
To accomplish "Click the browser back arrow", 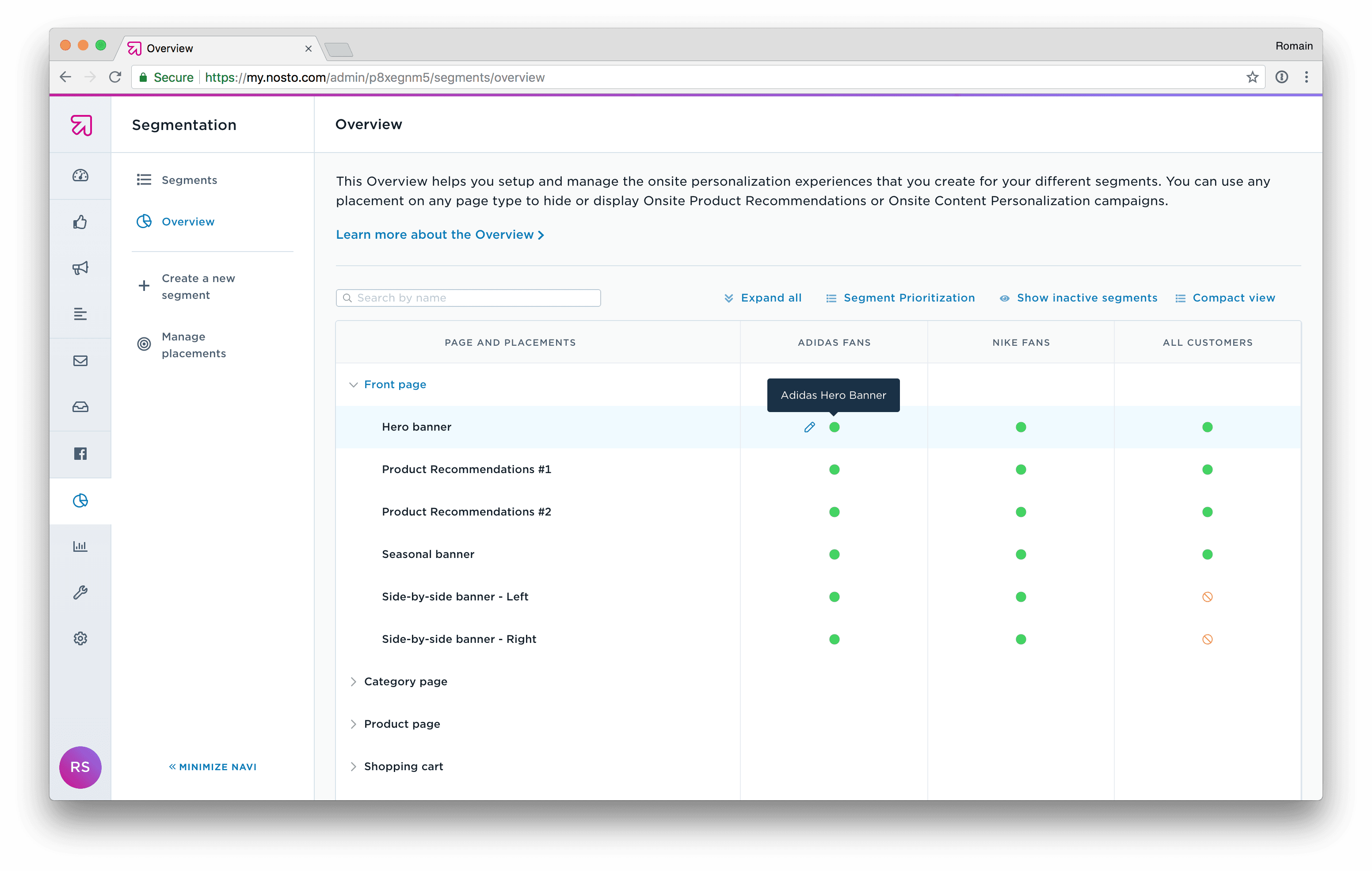I will (65, 77).
